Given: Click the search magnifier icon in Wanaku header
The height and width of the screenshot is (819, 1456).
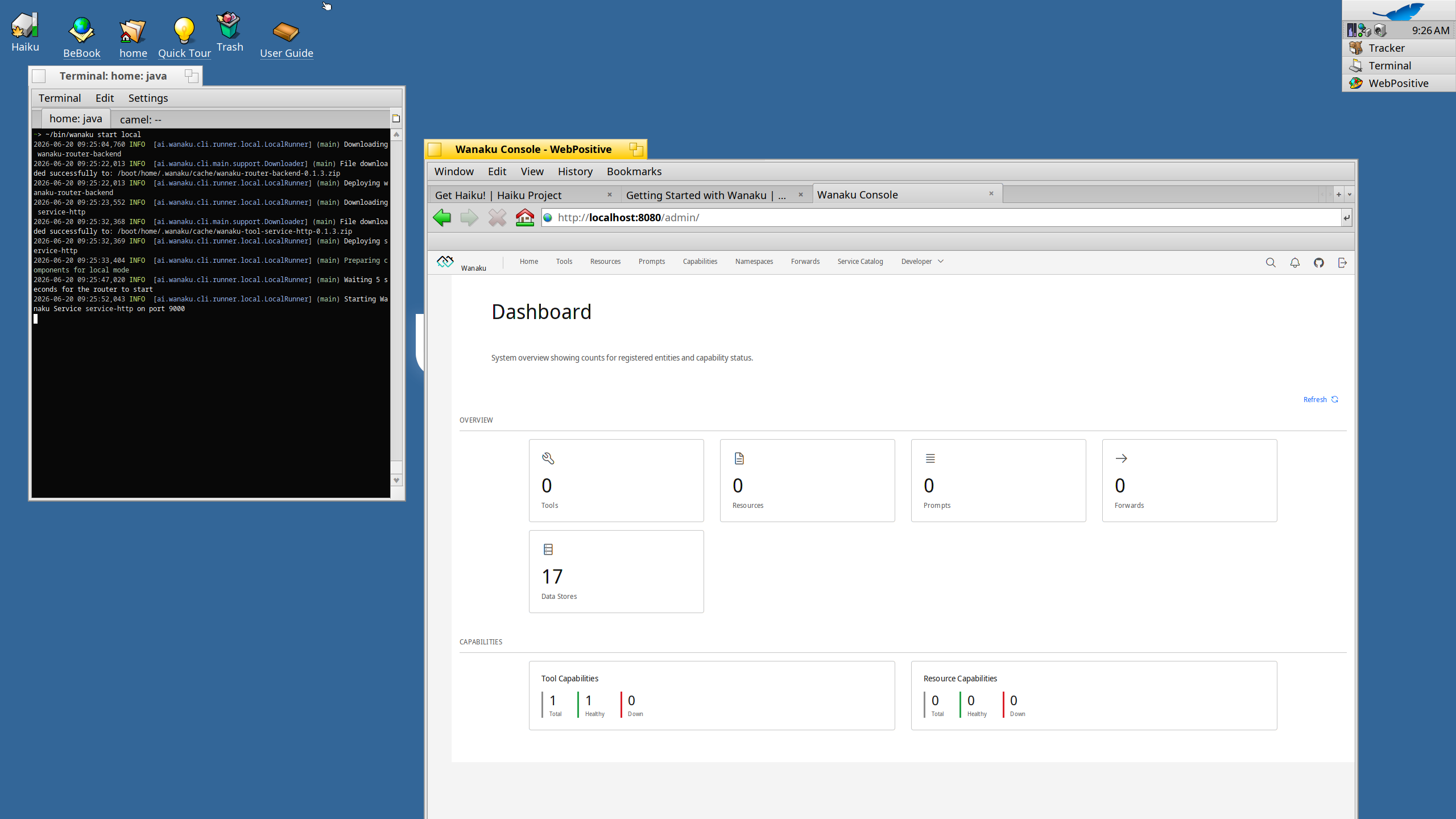Looking at the screenshot, I should click(1271, 262).
